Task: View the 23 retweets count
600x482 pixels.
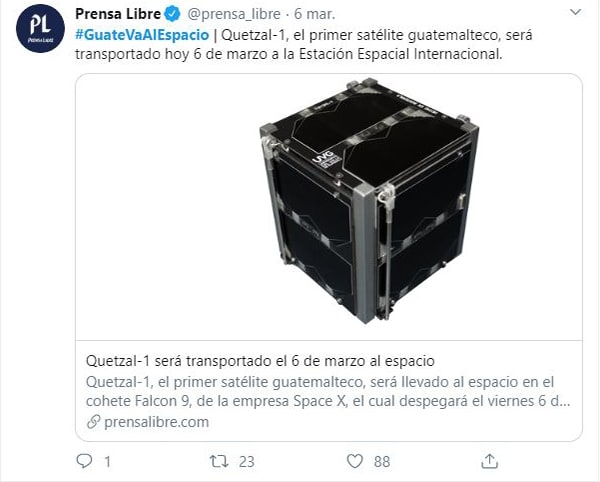Action: click(247, 462)
